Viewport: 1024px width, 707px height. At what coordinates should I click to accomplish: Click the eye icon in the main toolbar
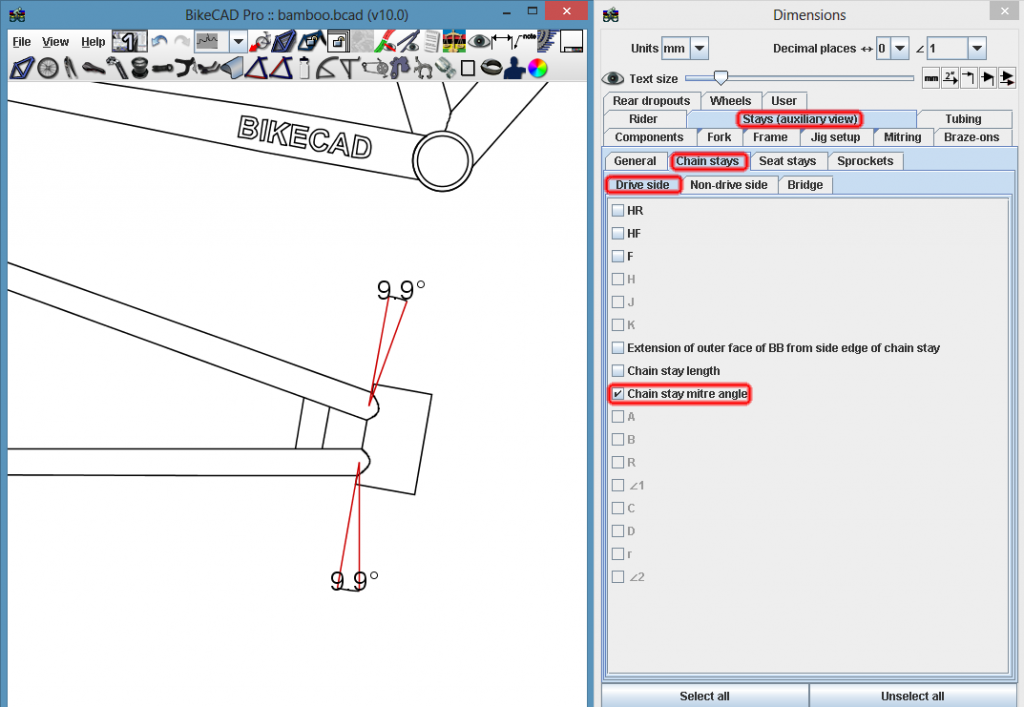coord(479,42)
